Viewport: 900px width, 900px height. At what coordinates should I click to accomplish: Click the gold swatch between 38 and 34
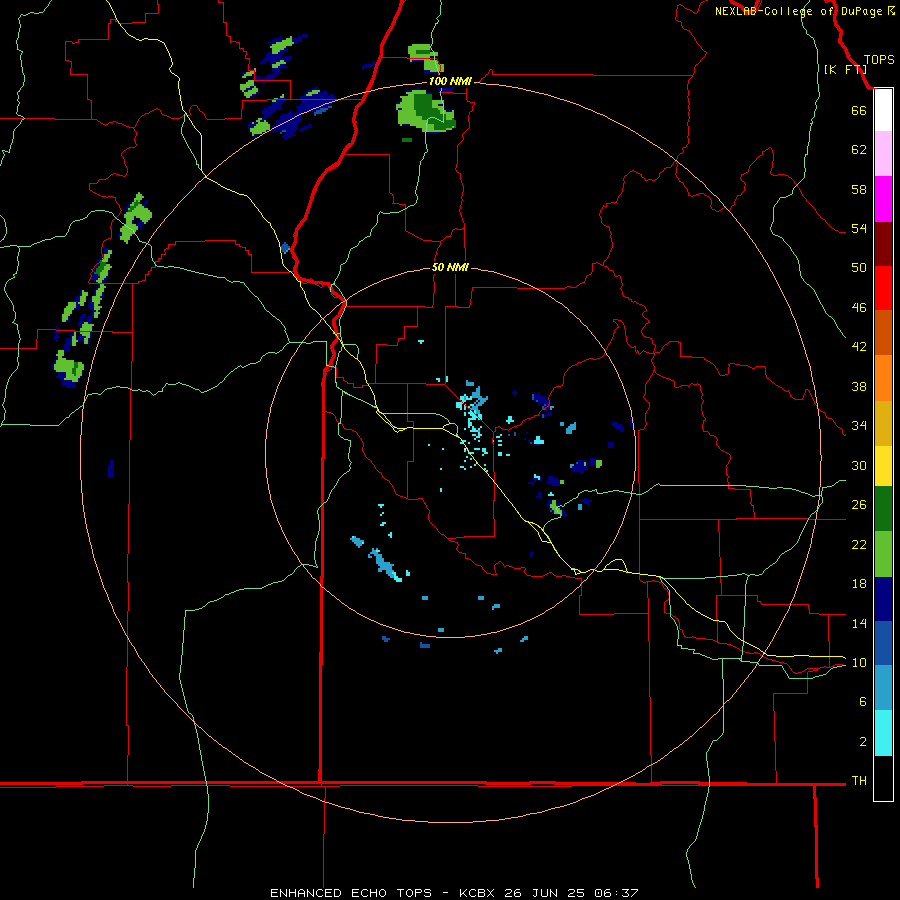click(x=883, y=423)
